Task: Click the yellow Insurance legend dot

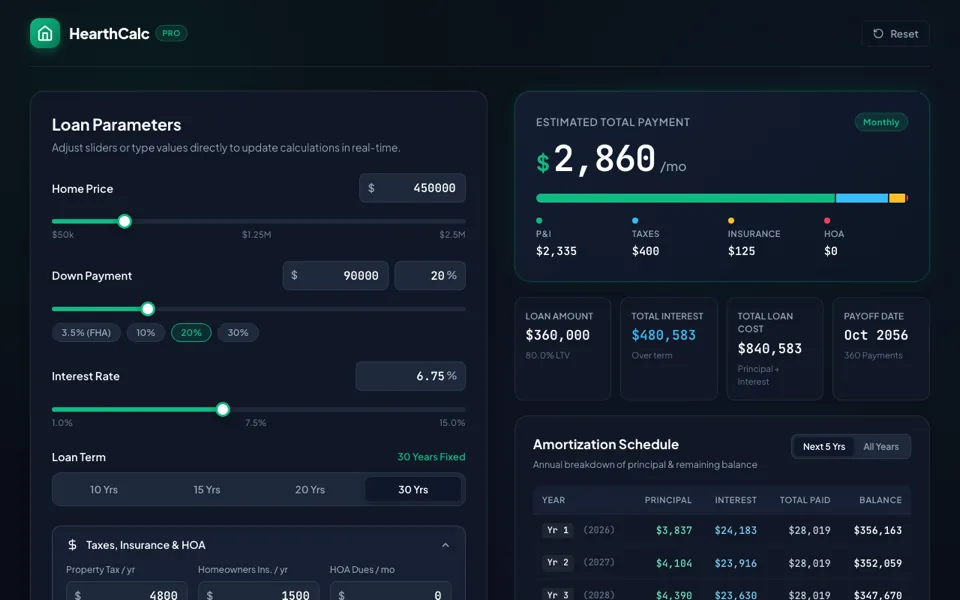Action: (x=731, y=220)
